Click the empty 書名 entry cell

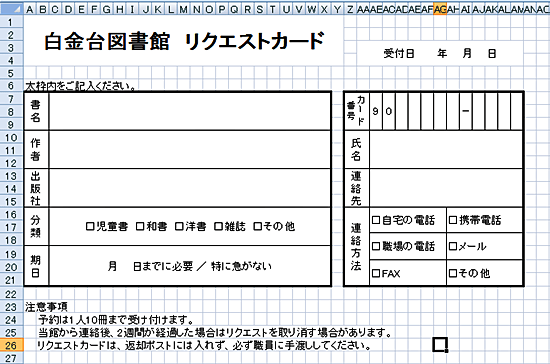[190, 111]
